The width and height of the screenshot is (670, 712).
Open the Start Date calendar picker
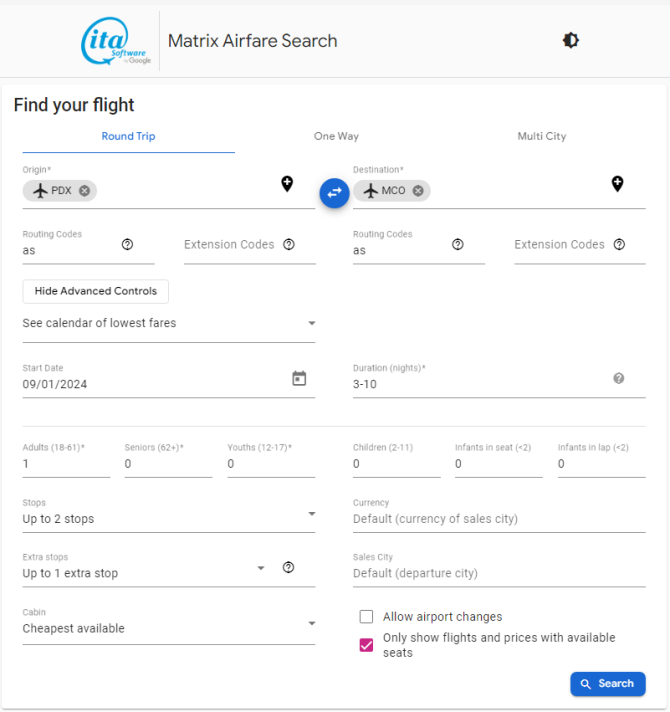(299, 378)
